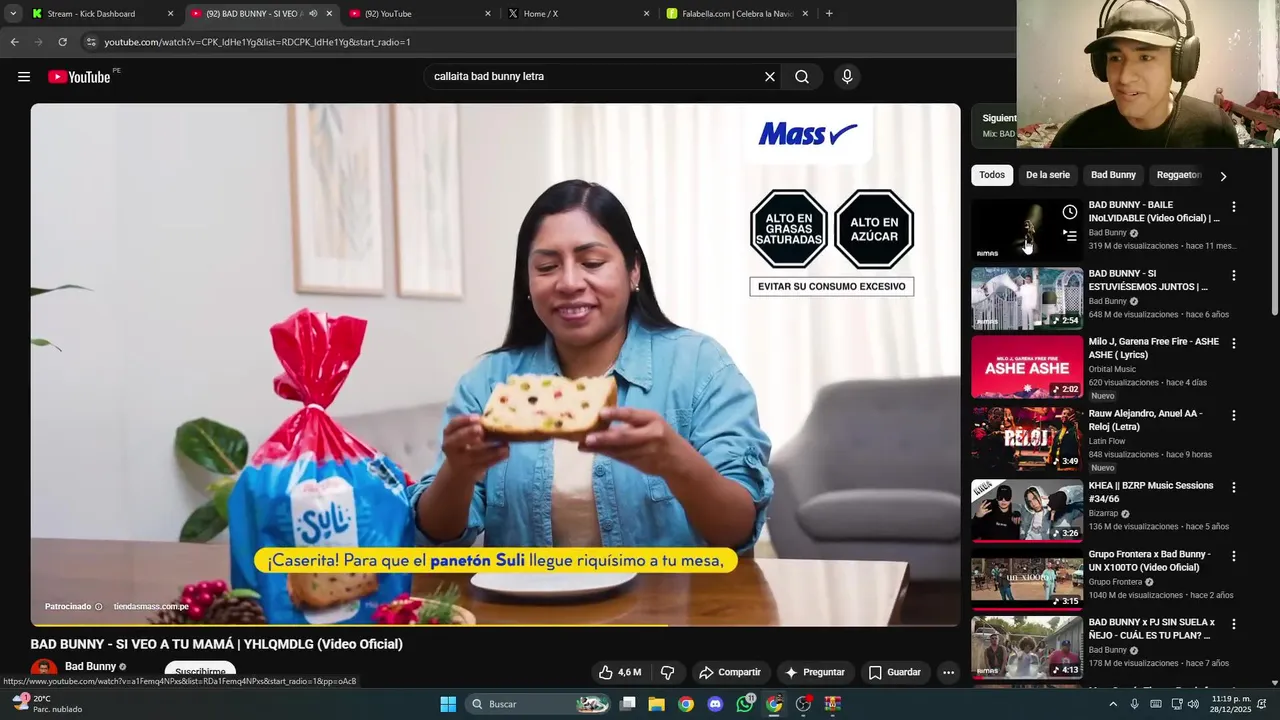The height and width of the screenshot is (720, 1280).
Task: Open tab search dropdown in Chrome
Action: (13, 14)
